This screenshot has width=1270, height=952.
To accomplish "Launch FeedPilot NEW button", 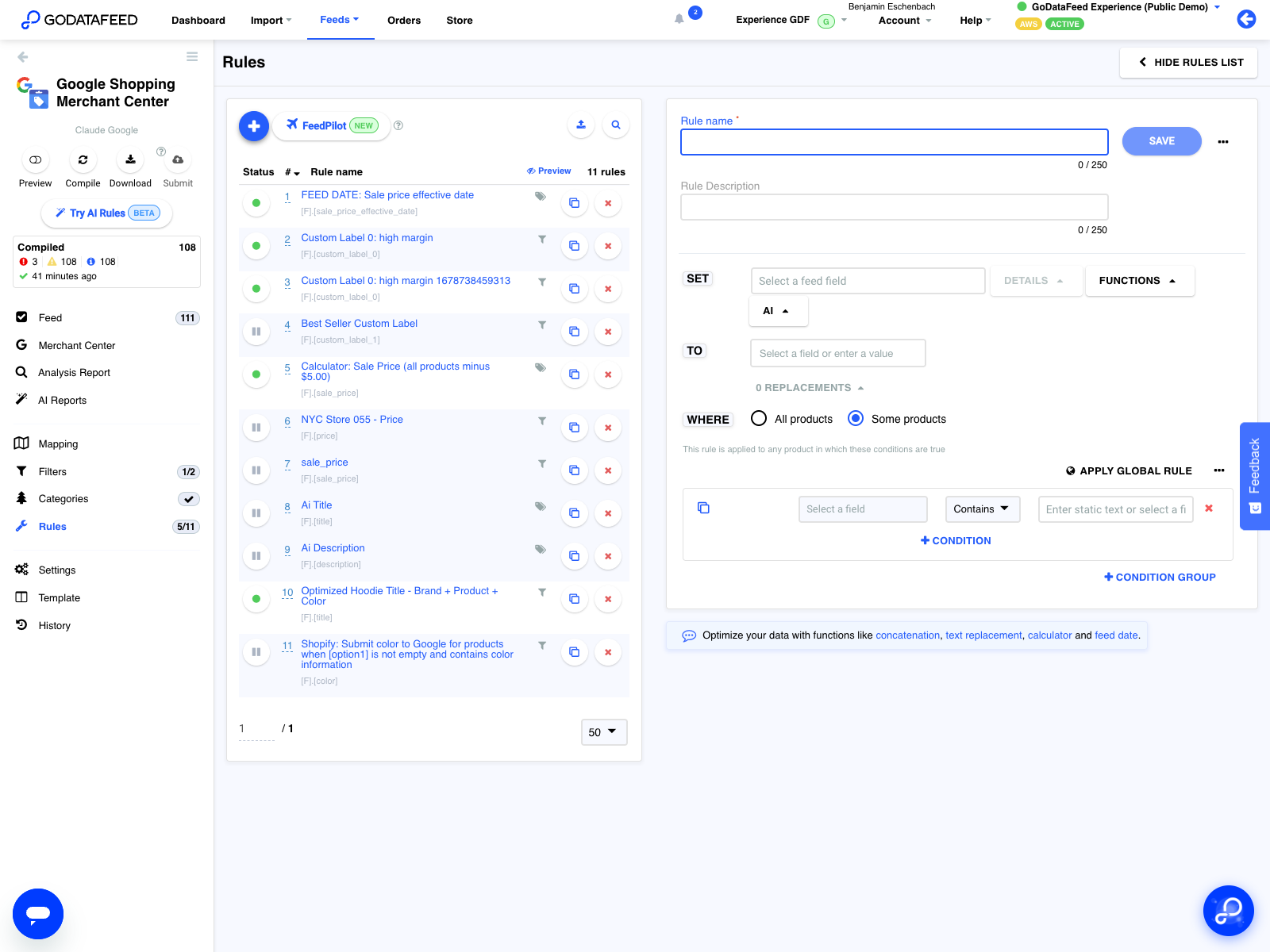I will [x=332, y=125].
